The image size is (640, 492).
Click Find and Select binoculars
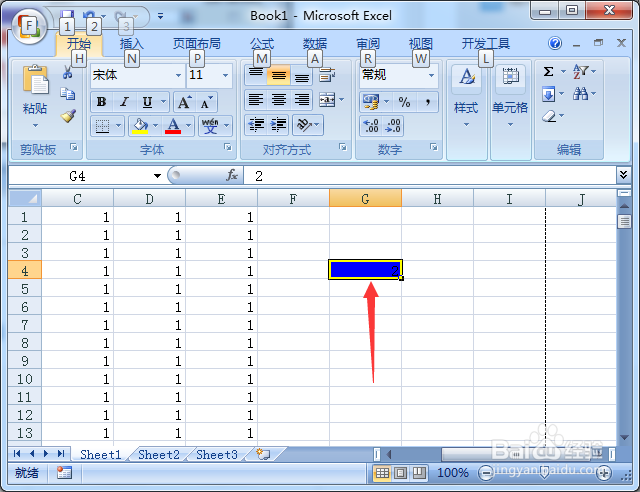580,94
